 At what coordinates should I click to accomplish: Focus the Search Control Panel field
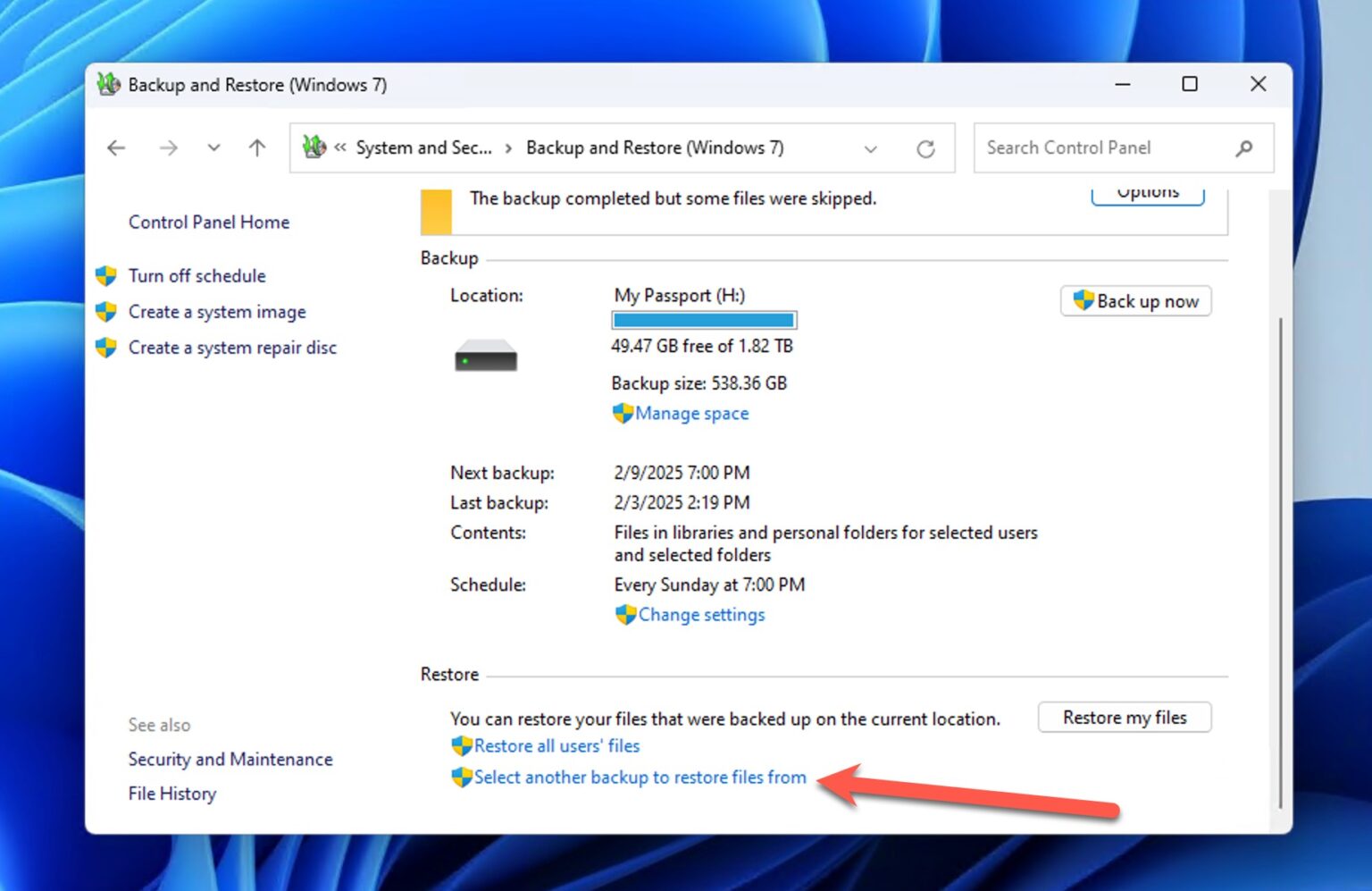pos(1123,148)
